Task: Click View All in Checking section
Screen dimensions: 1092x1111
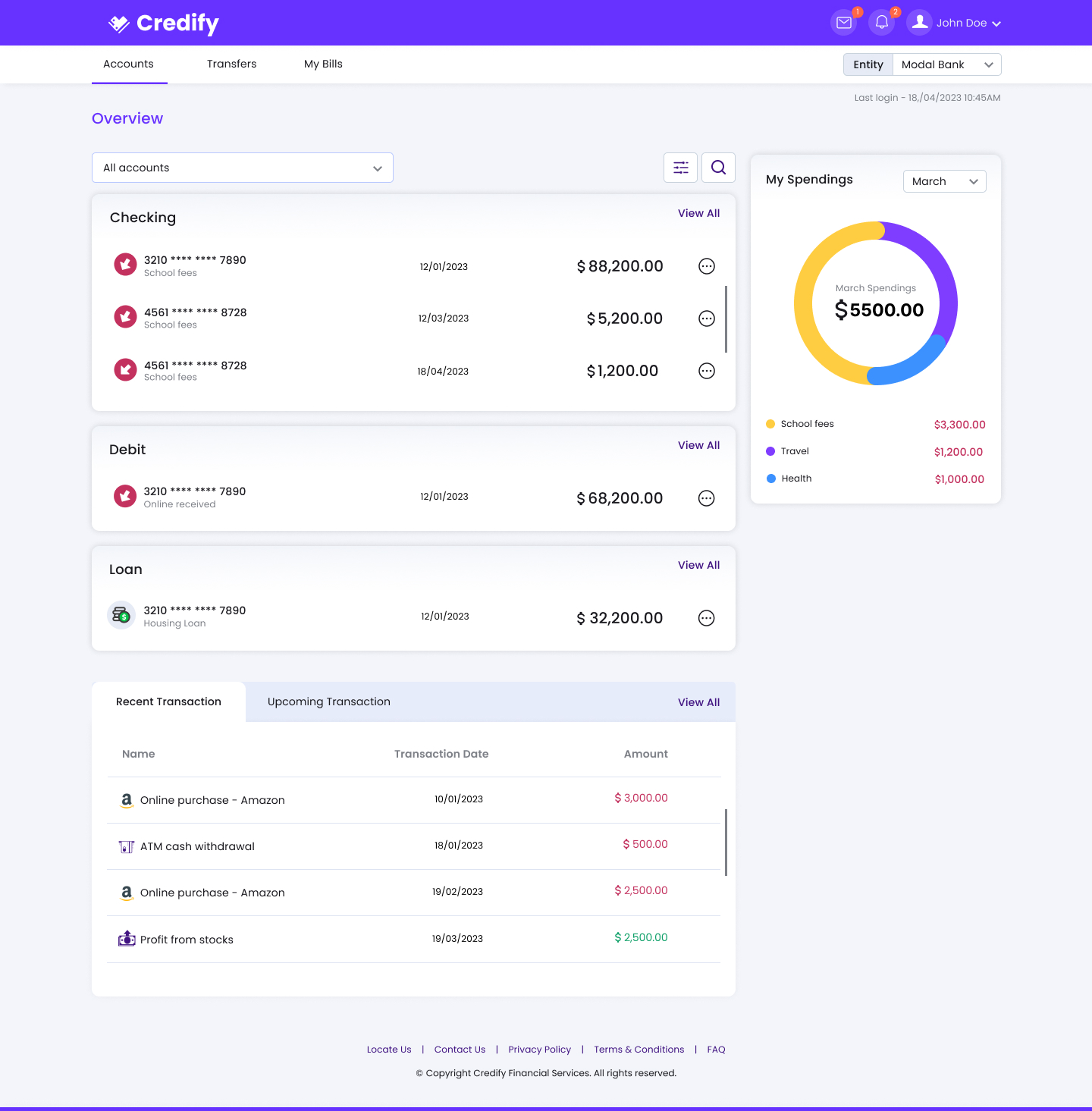Action: click(x=698, y=213)
